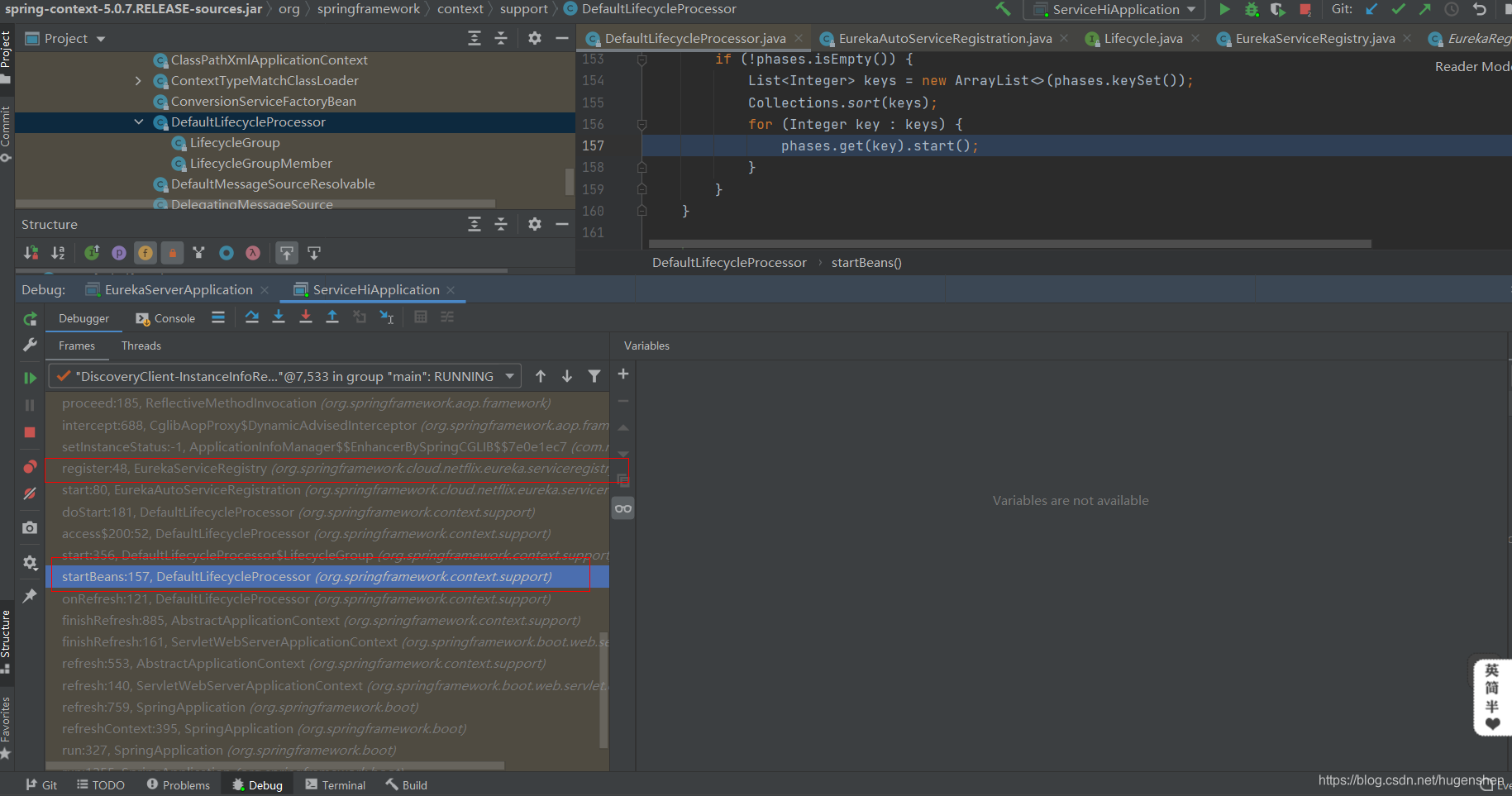Switch to EurekaAutoServiceRegistration.java tab
Image resolution: width=1512 pixels, height=796 pixels.
(x=945, y=39)
